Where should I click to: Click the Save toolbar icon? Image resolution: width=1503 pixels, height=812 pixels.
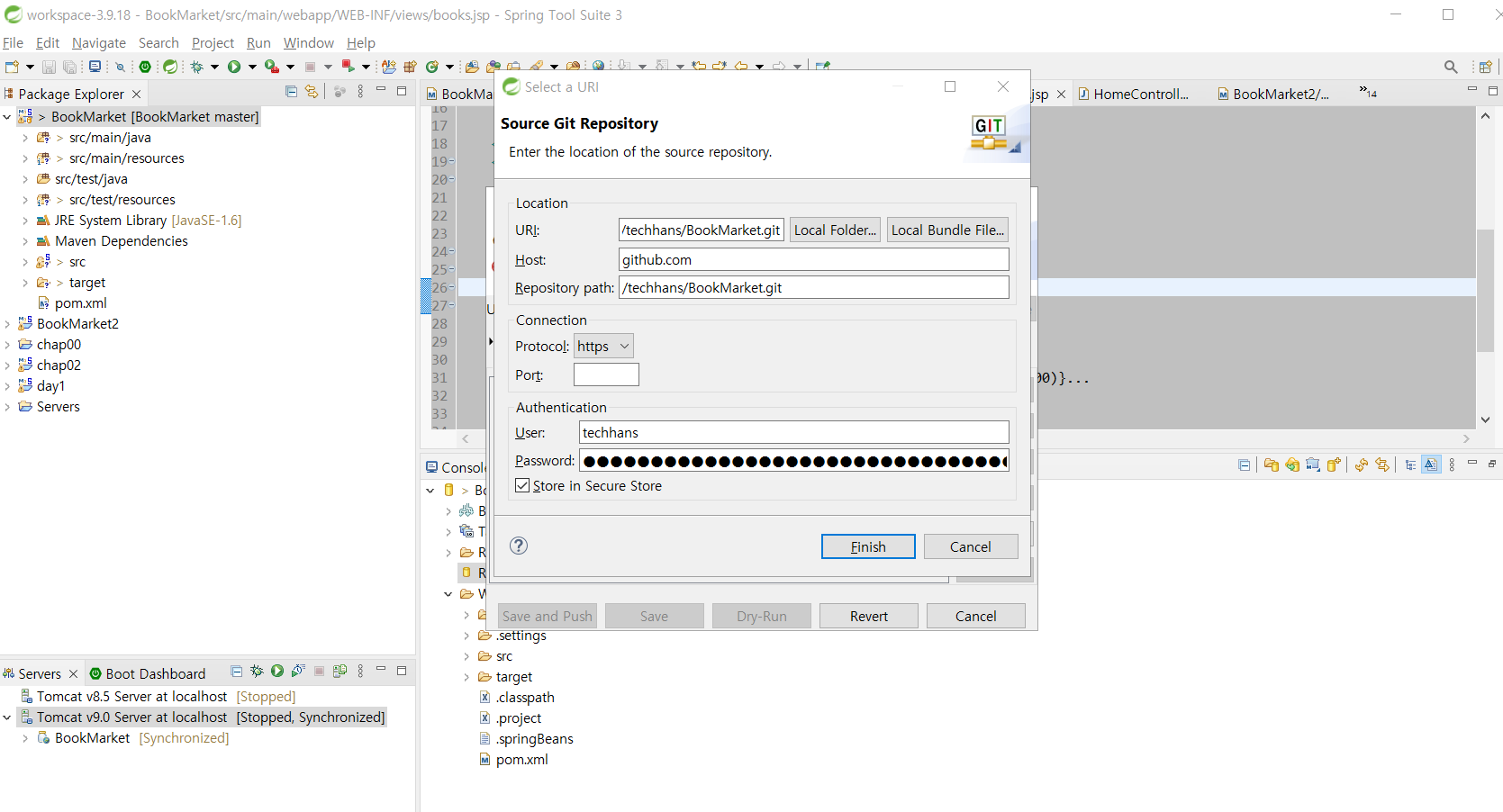pos(49,67)
